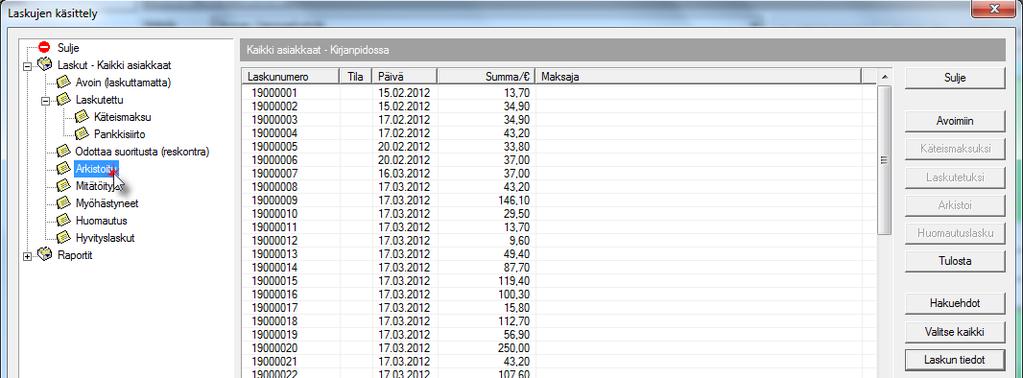Image resolution: width=1023 pixels, height=378 pixels.
Task: Open Odottaa suoritusta (reskontra) tree item
Action: click(x=142, y=151)
